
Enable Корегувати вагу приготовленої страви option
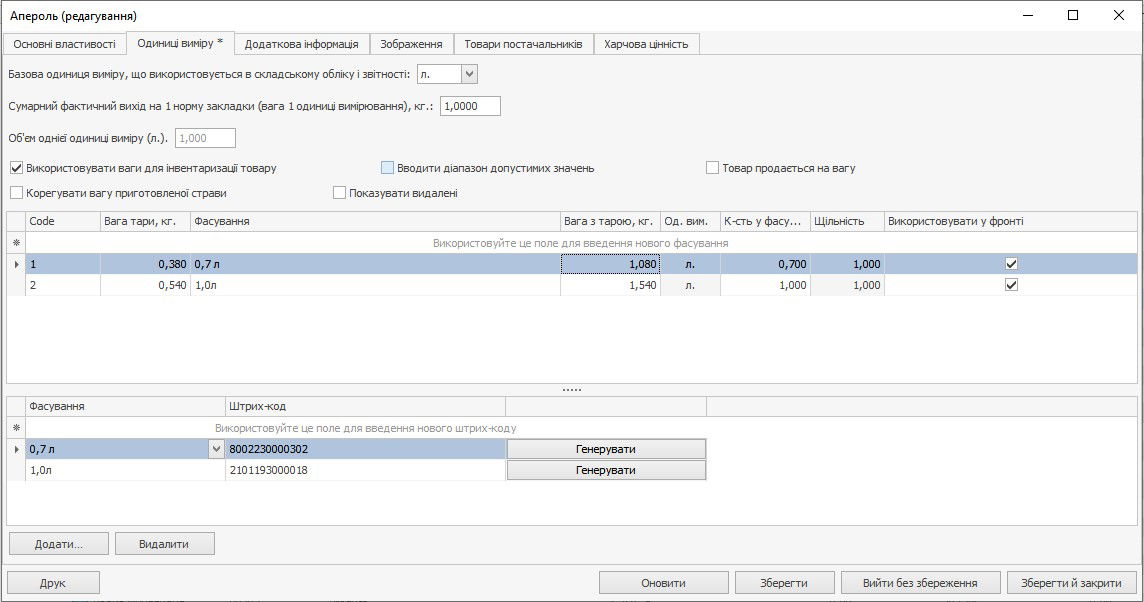pyautogui.click(x=16, y=193)
